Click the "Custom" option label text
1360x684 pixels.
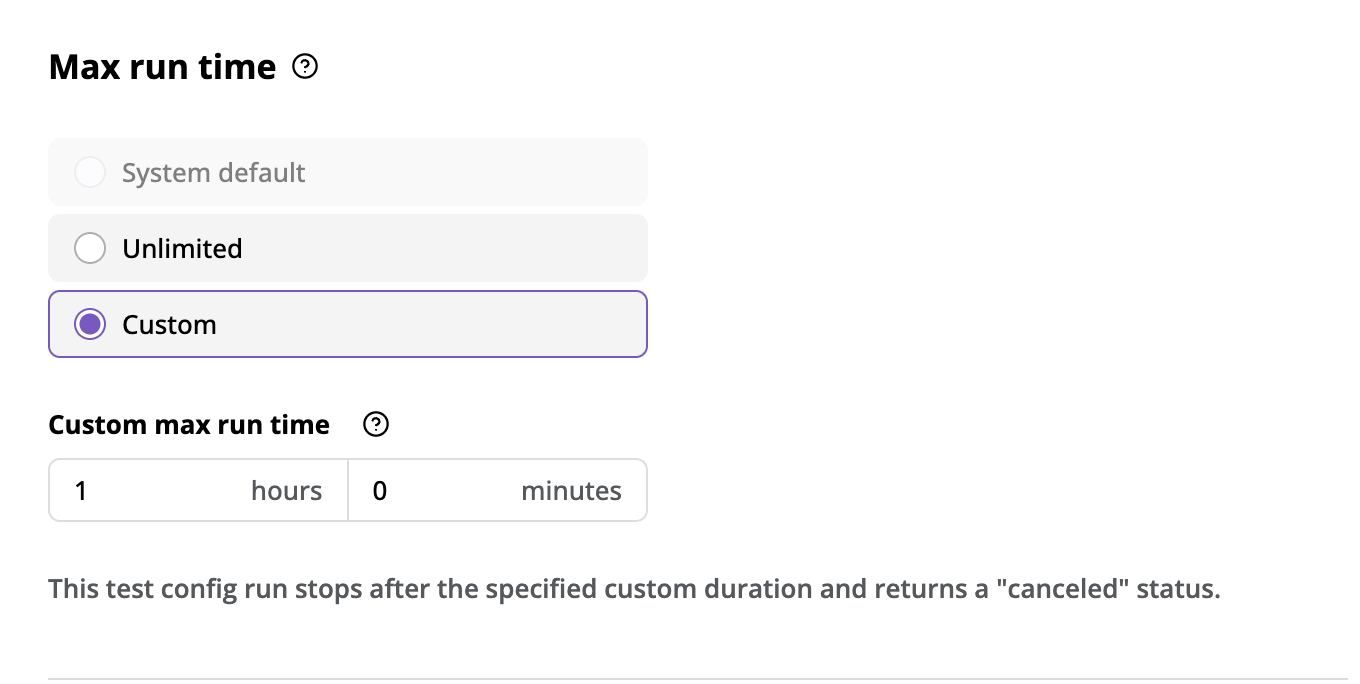pyautogui.click(x=169, y=324)
